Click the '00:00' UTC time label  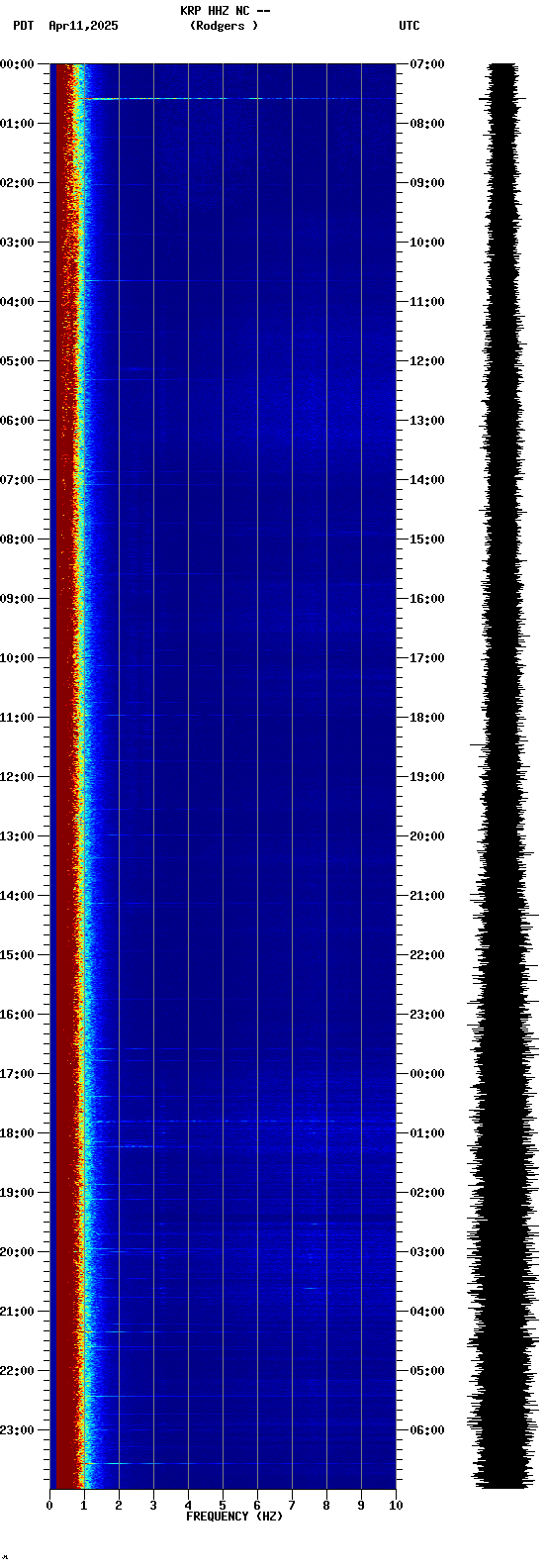coord(427,1074)
